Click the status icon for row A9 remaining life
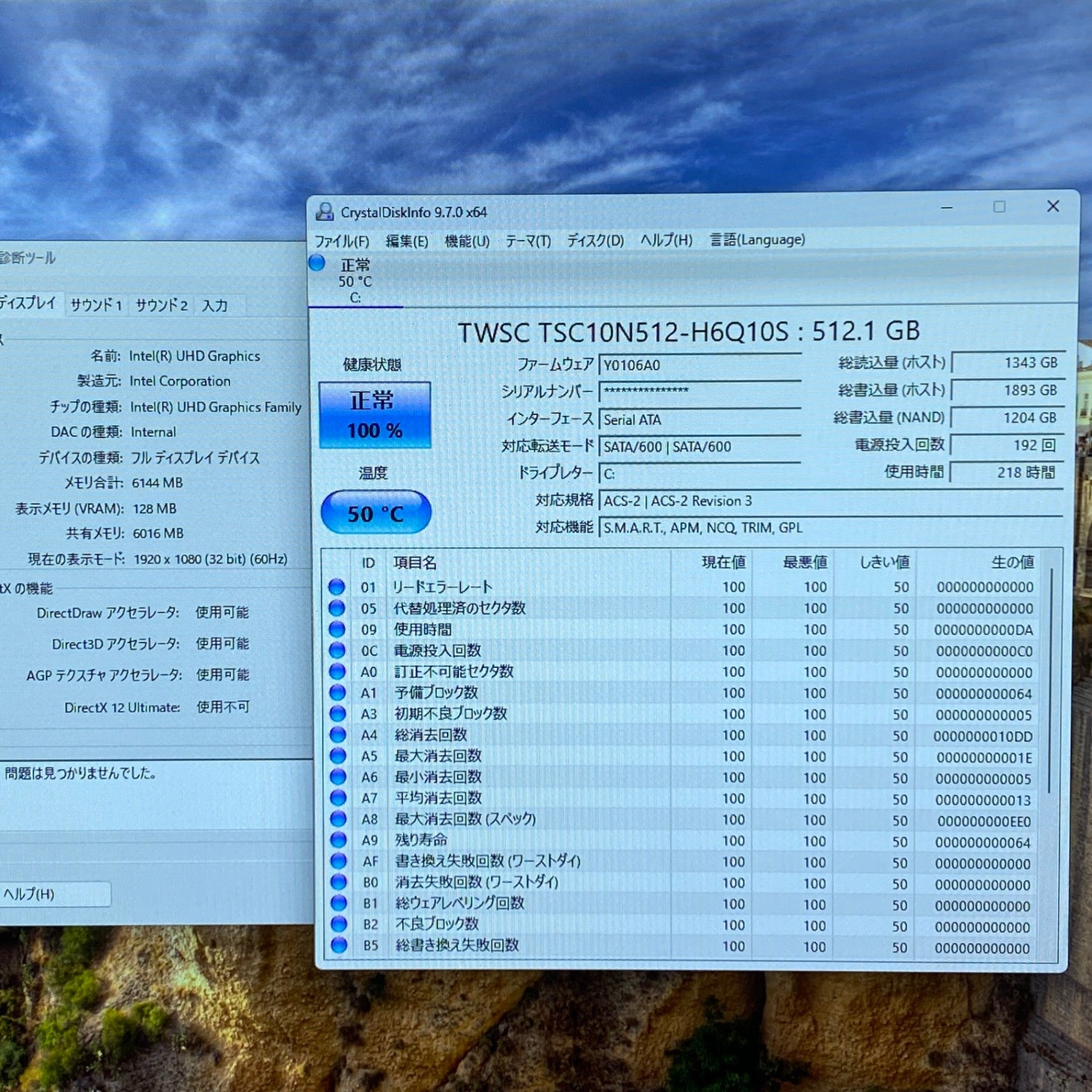The width and height of the screenshot is (1092, 1092). (338, 840)
